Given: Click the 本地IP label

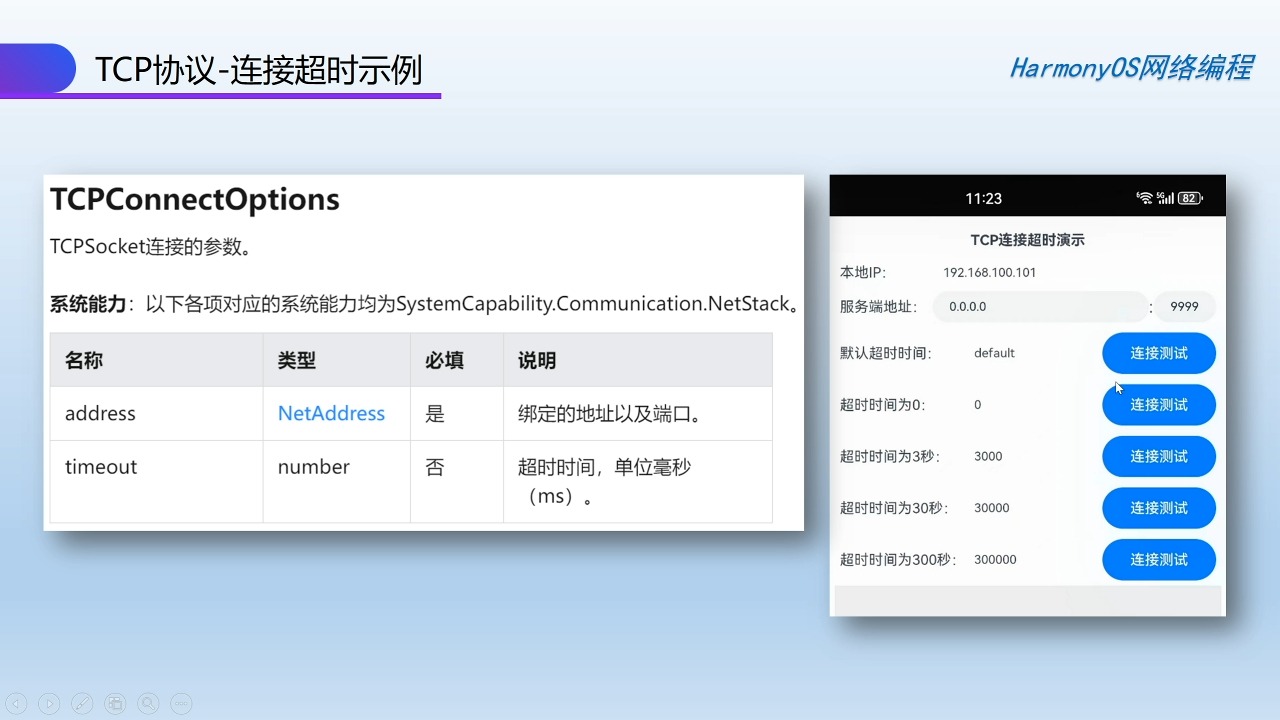Looking at the screenshot, I should pyautogui.click(x=863, y=272).
